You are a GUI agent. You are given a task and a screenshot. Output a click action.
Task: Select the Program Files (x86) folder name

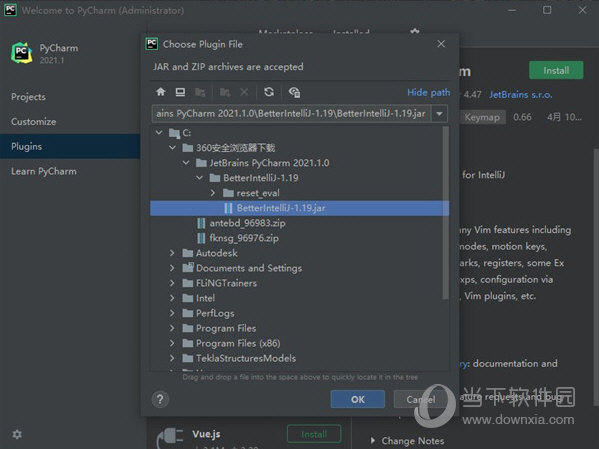(238, 344)
